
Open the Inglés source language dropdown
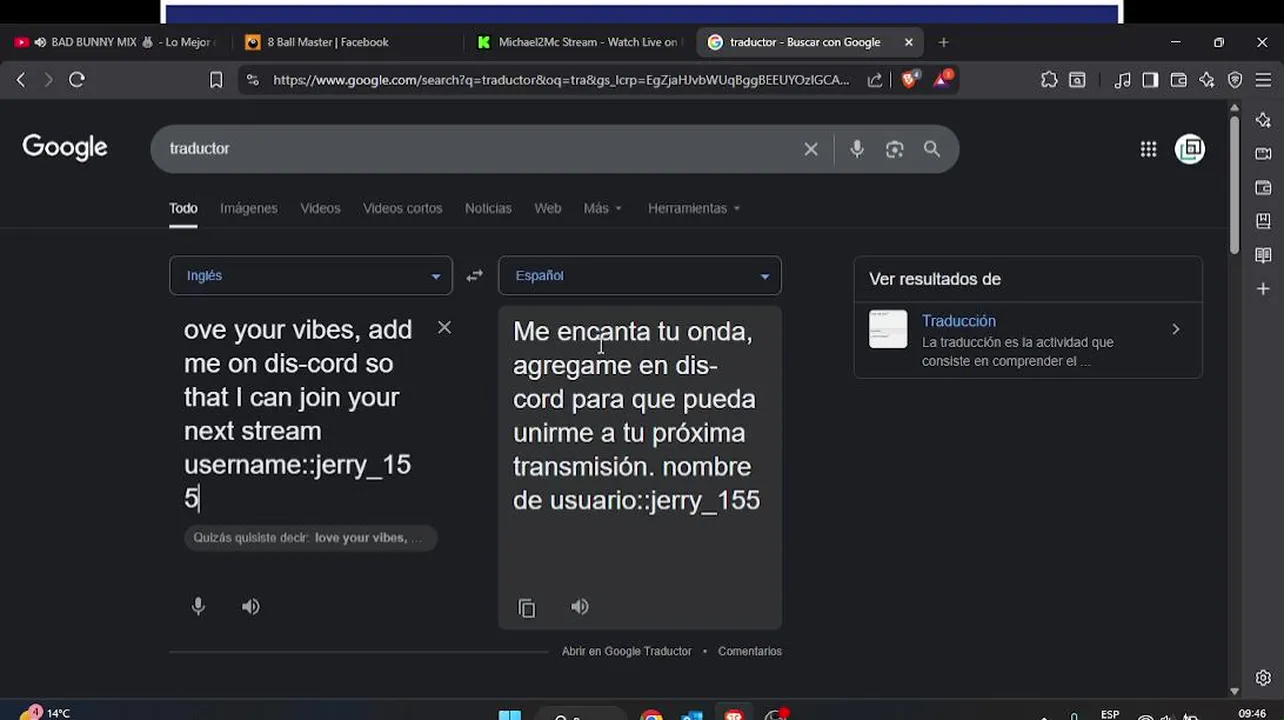point(311,276)
